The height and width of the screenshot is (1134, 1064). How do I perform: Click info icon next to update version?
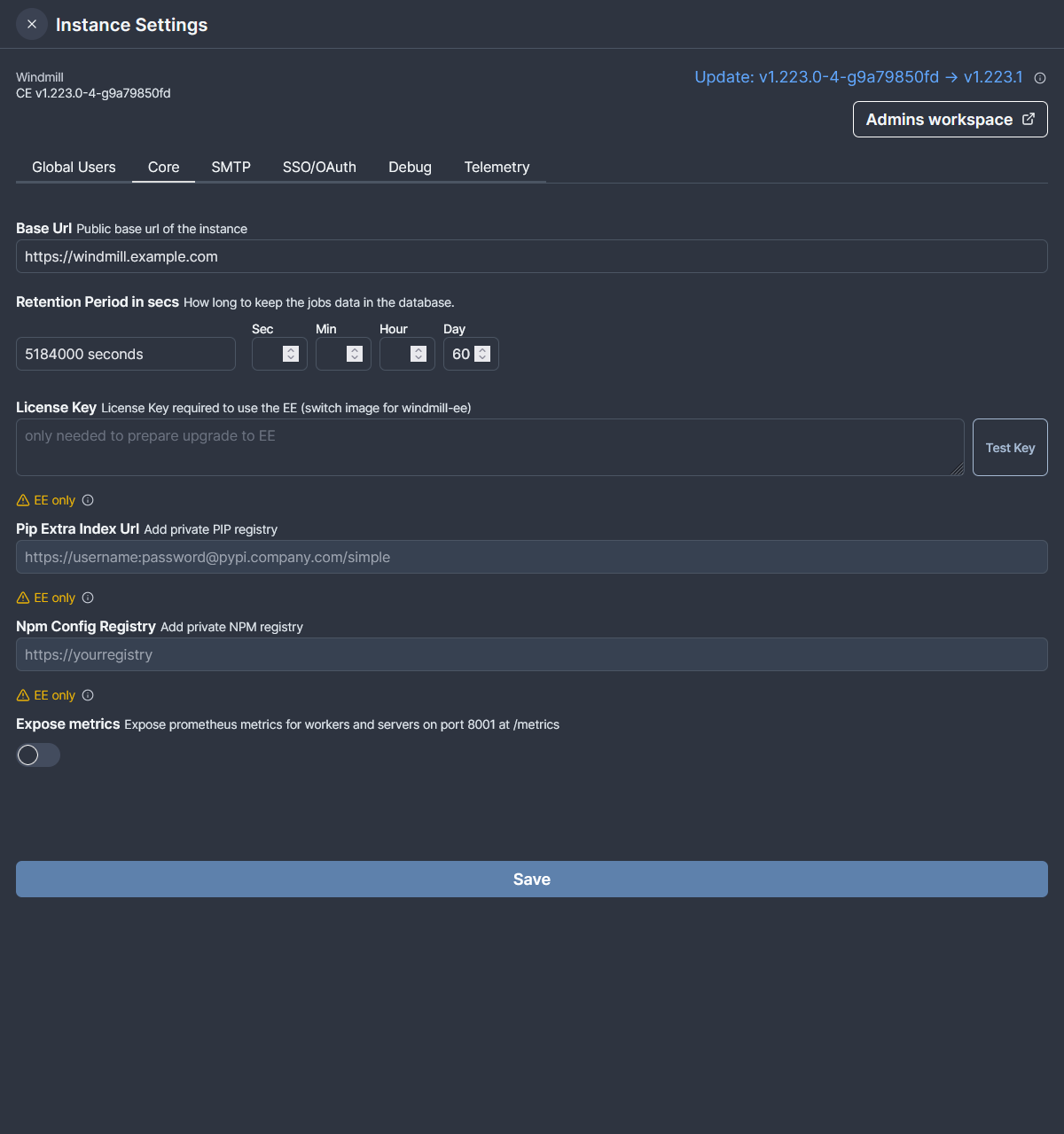(1040, 78)
